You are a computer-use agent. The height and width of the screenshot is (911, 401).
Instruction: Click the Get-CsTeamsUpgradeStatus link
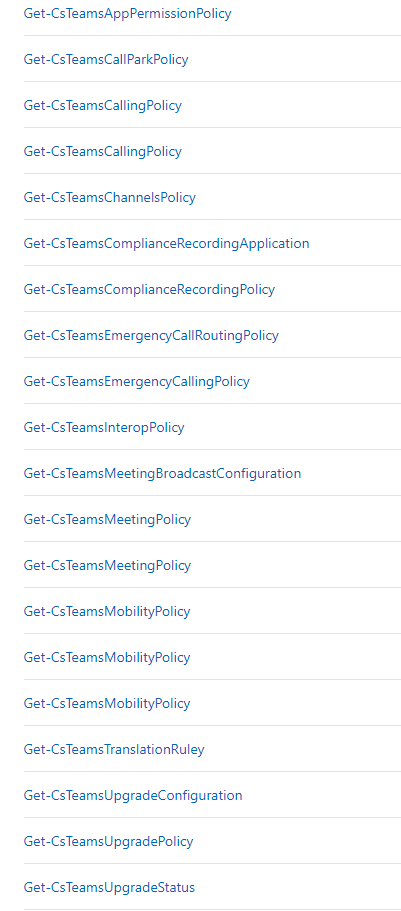click(109, 887)
